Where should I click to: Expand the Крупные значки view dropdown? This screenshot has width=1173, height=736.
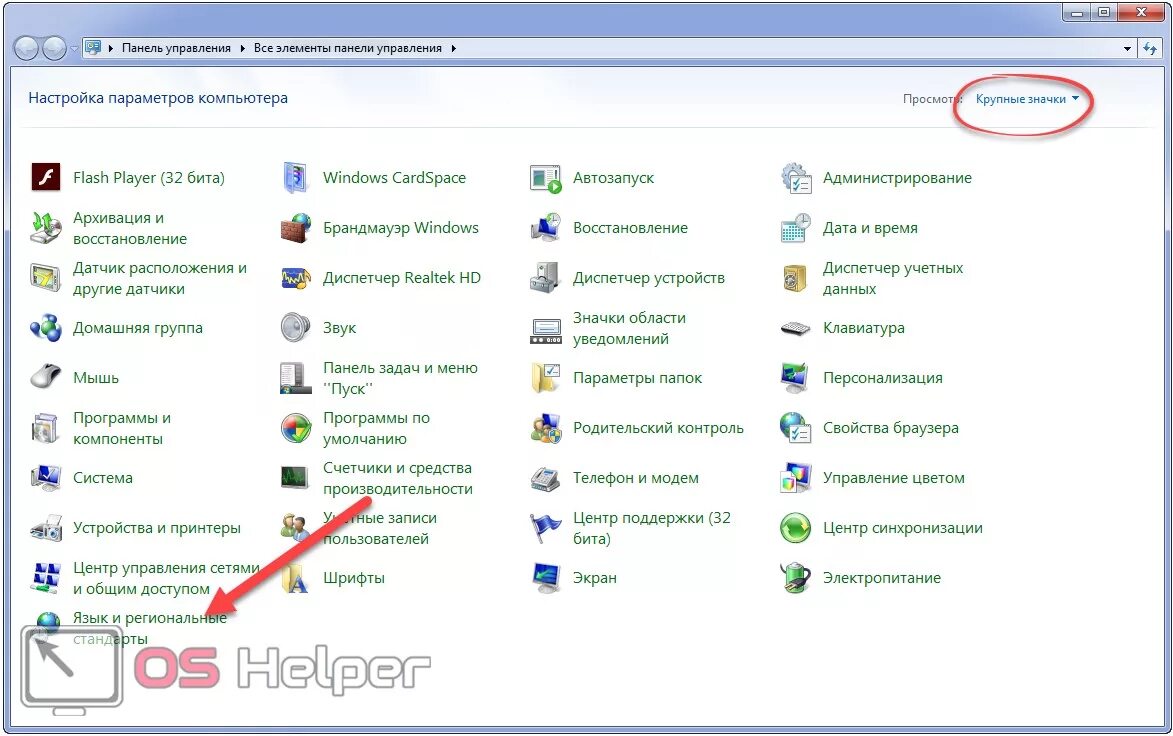tap(1027, 99)
